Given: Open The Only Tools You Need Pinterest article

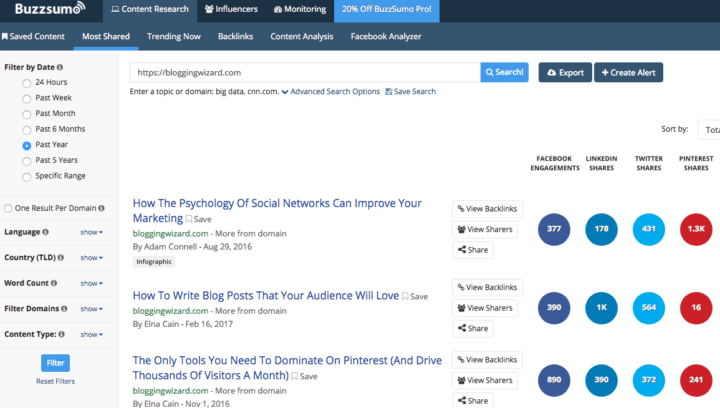Looking at the screenshot, I should 287,368.
